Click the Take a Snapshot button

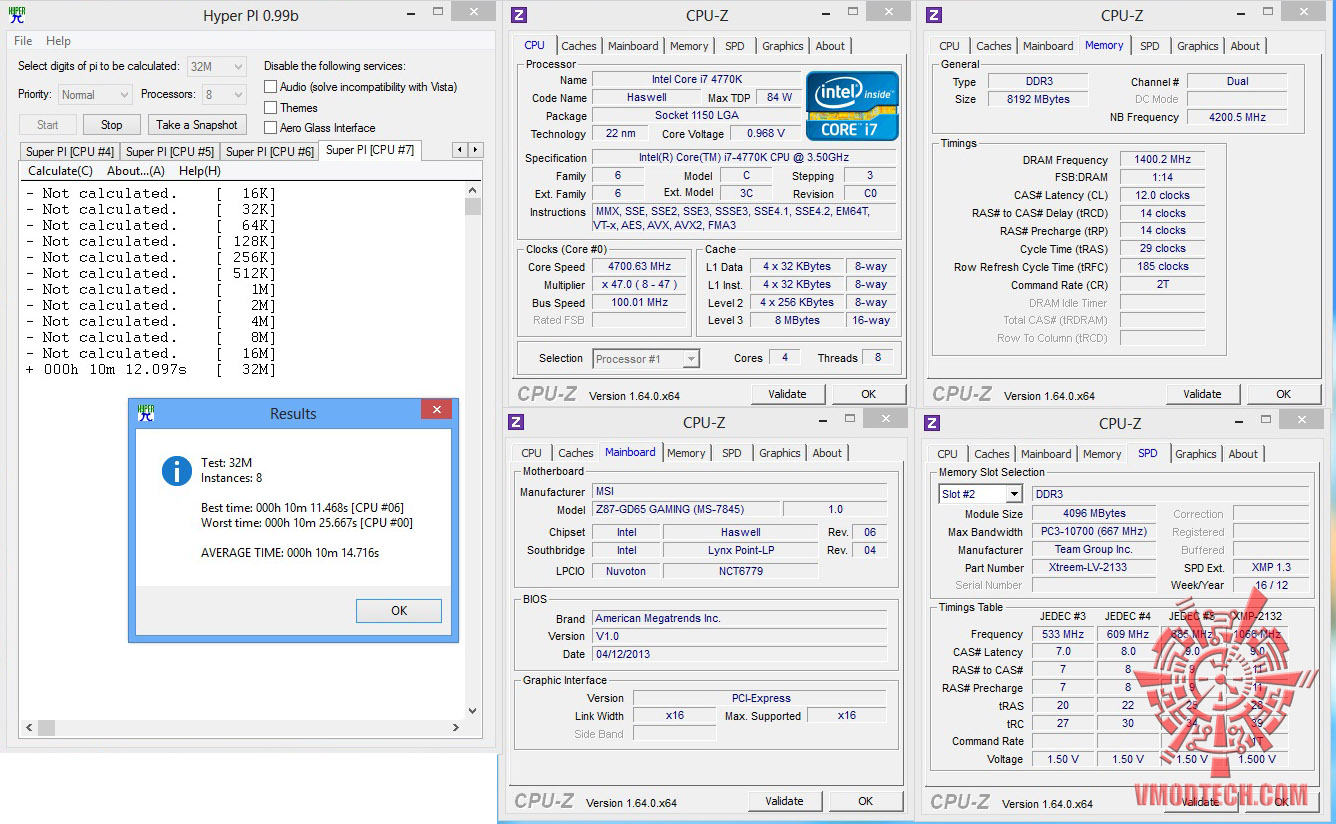pos(197,125)
